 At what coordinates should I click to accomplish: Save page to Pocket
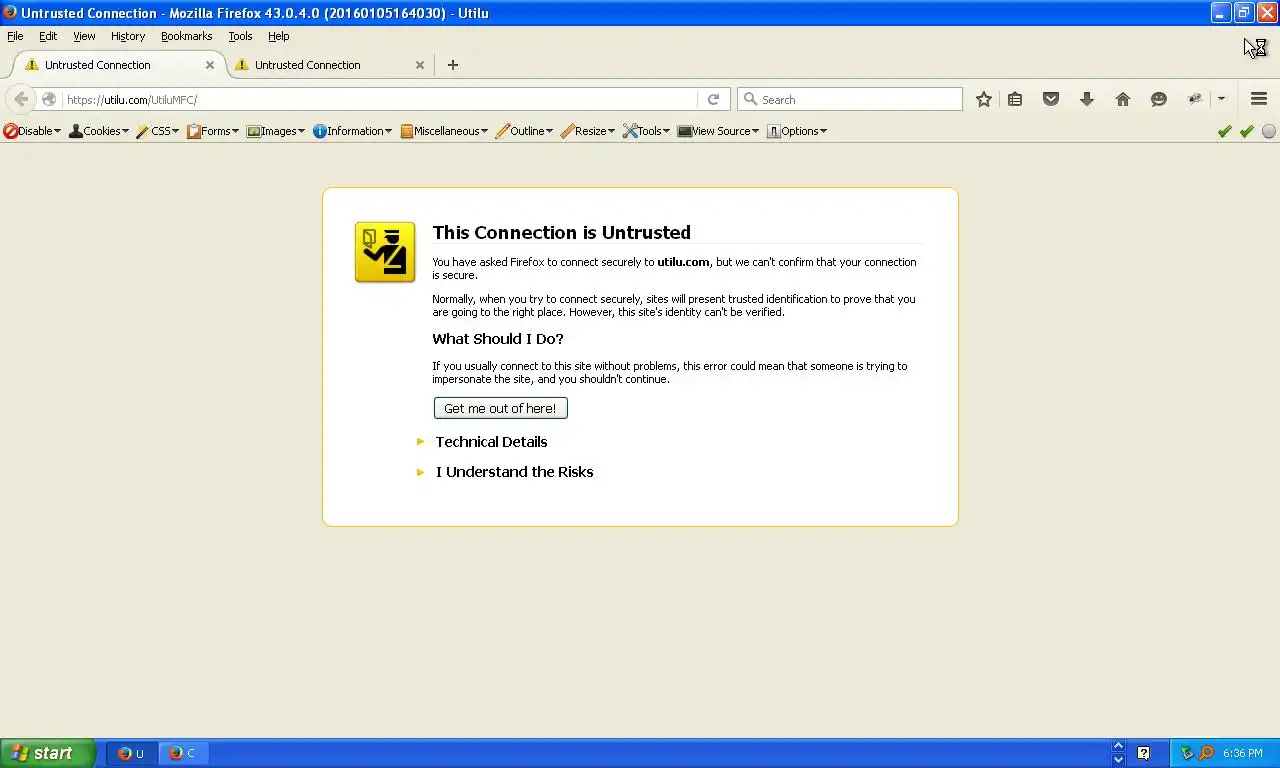pos(1051,99)
